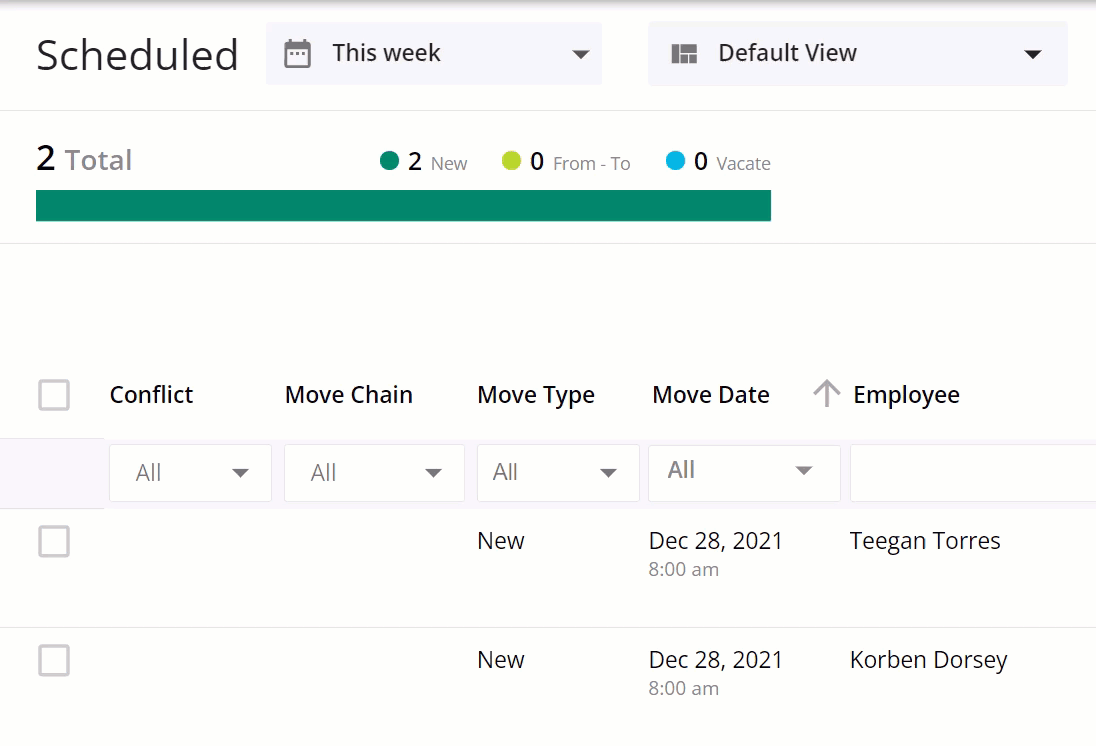1096x746 pixels.
Task: Check the Teegan Torres row checkbox
Action: [x=54, y=542]
